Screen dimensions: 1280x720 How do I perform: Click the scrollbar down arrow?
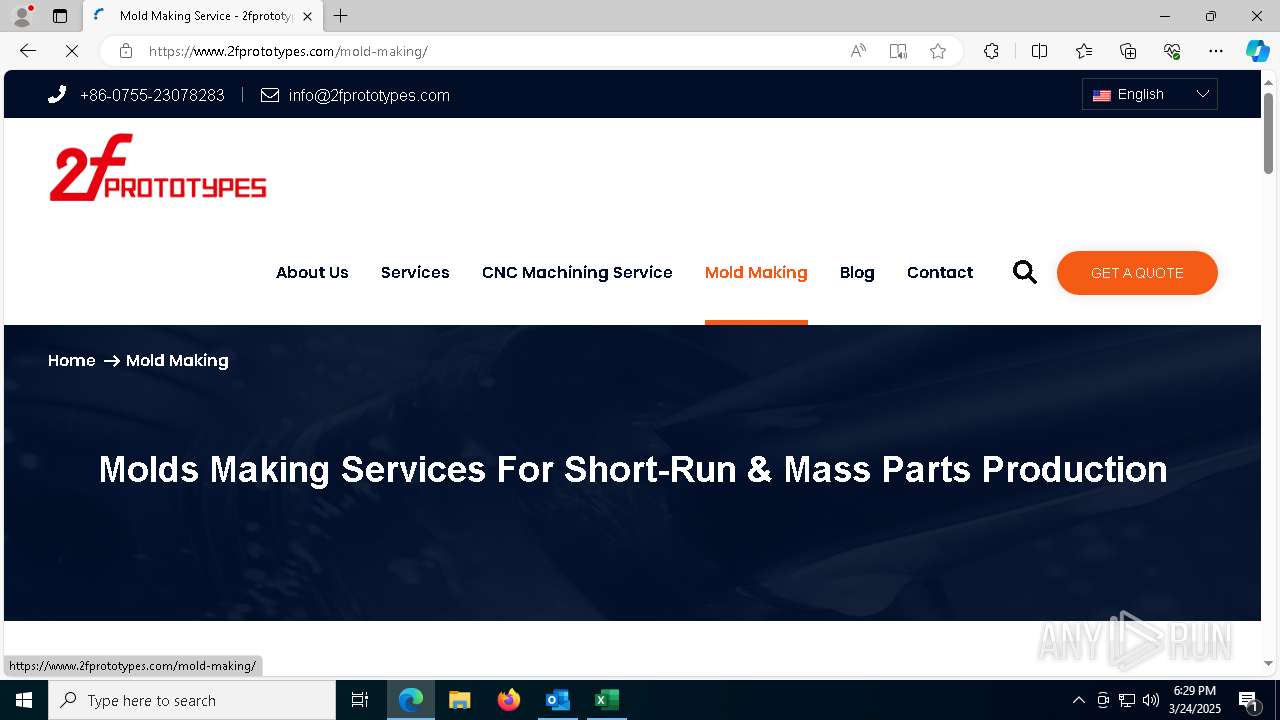[x=1268, y=663]
